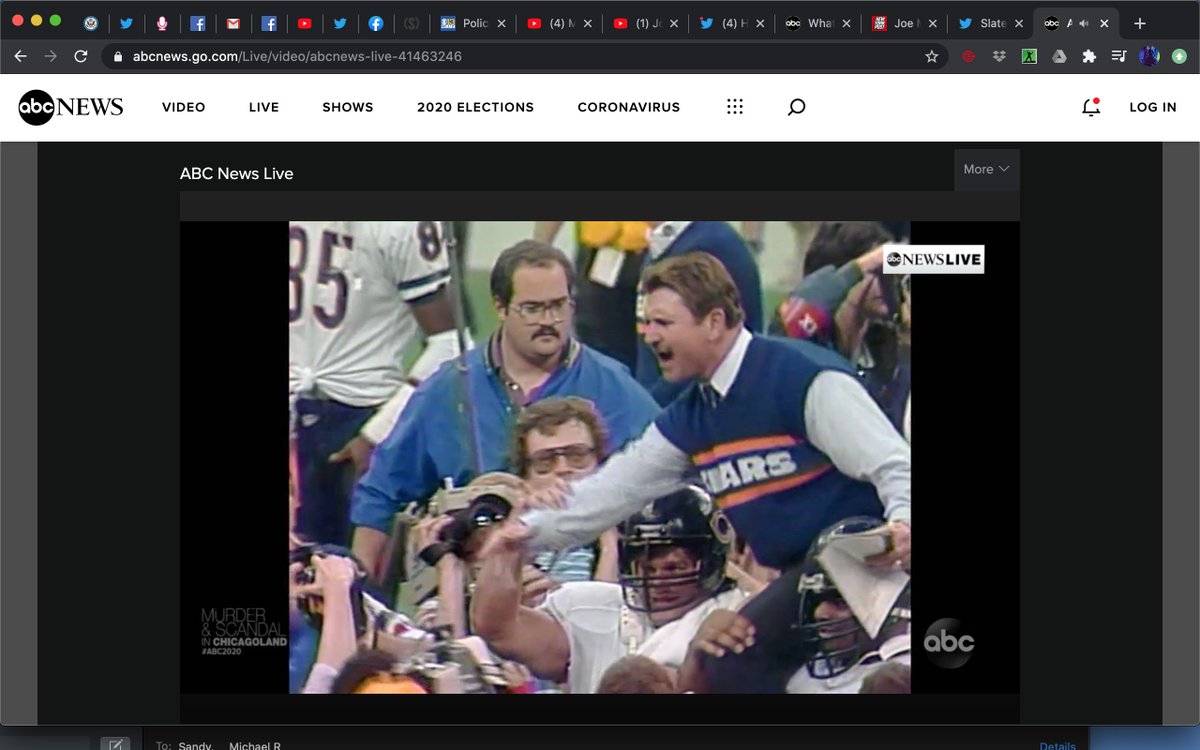Open the media control playlist button
Image resolution: width=1200 pixels, height=750 pixels.
[1119, 57]
